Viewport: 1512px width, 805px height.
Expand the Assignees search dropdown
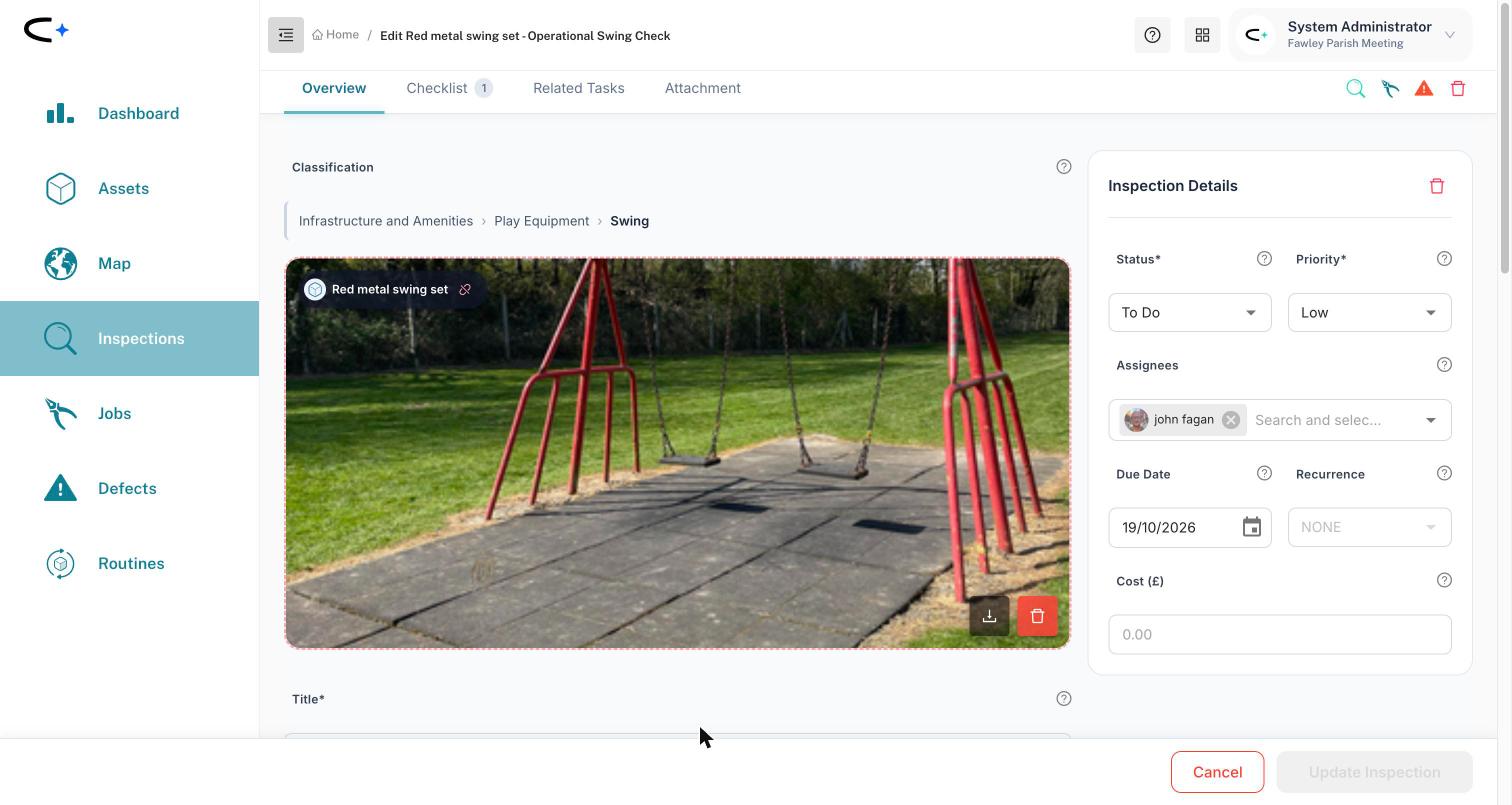1430,420
